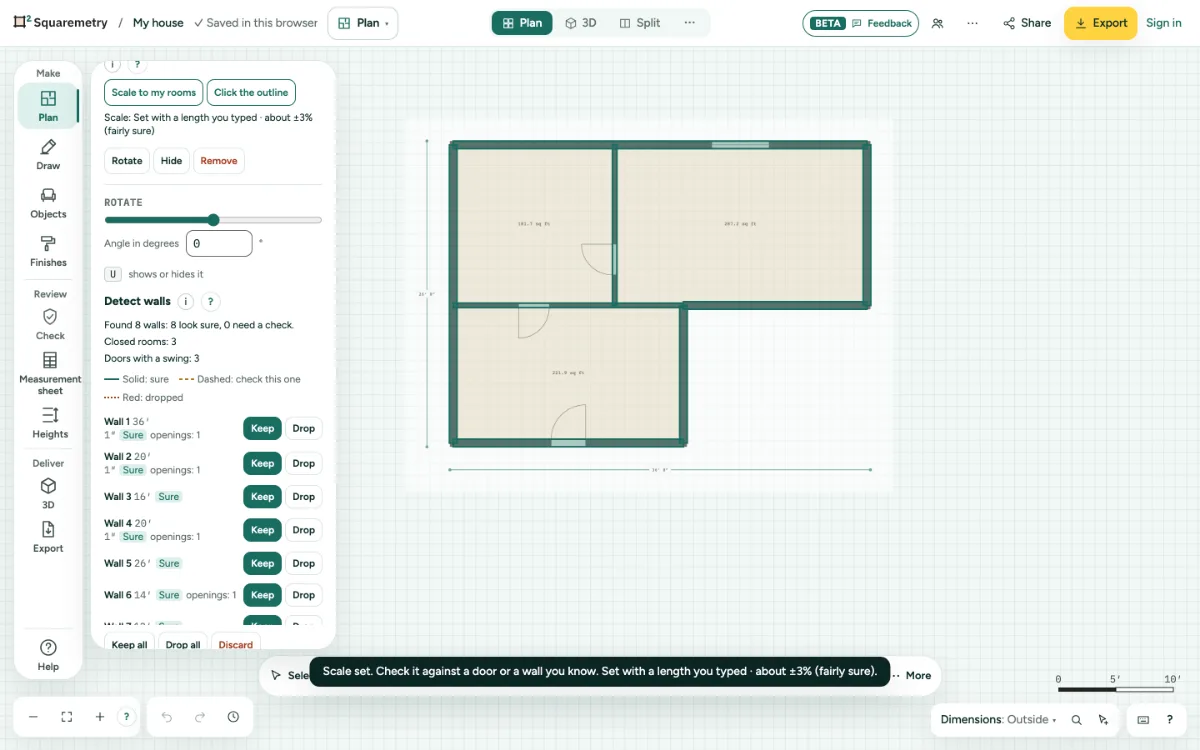1200x750 pixels.
Task: Click the question mark next to Detect walls
Action: coord(210,301)
